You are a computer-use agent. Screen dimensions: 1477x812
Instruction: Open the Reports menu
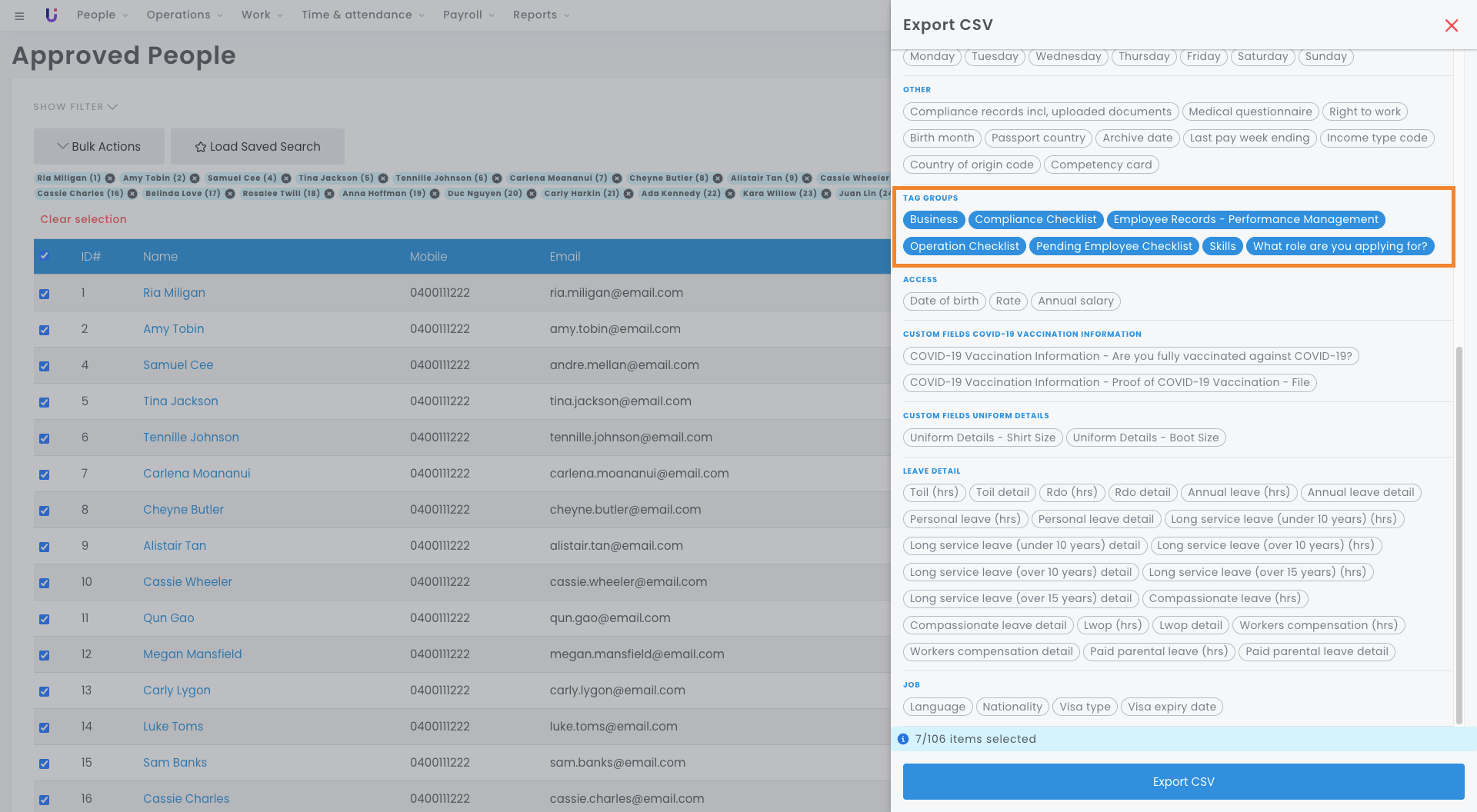[541, 15]
